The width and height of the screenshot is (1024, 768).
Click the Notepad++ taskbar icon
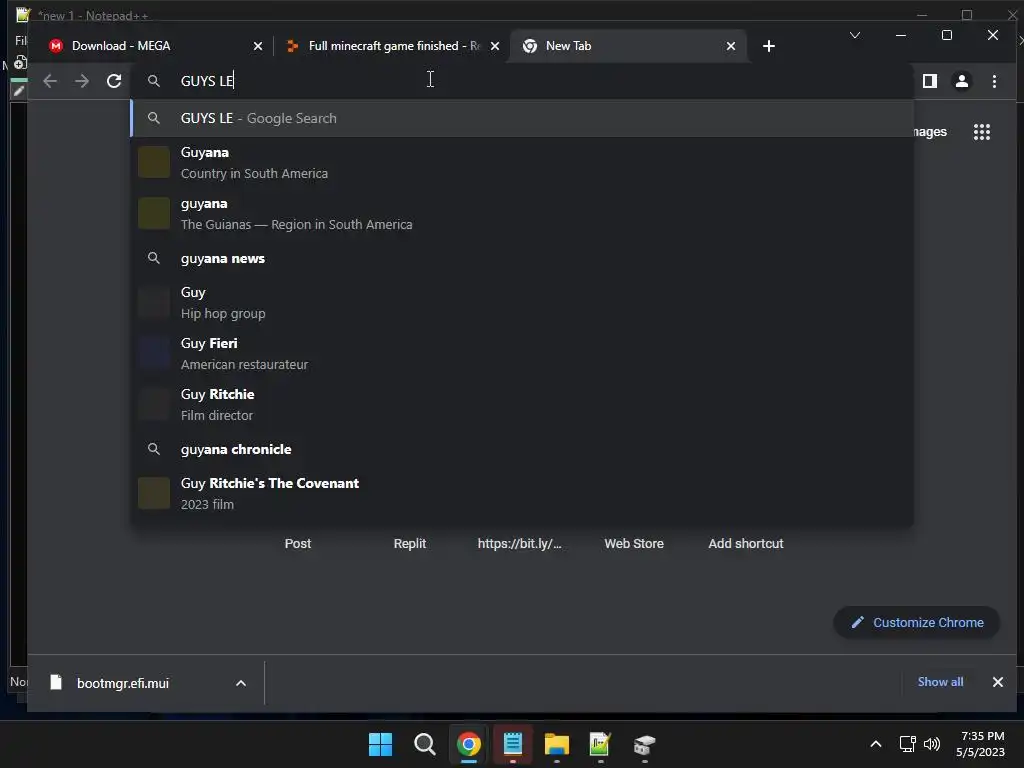[600, 744]
